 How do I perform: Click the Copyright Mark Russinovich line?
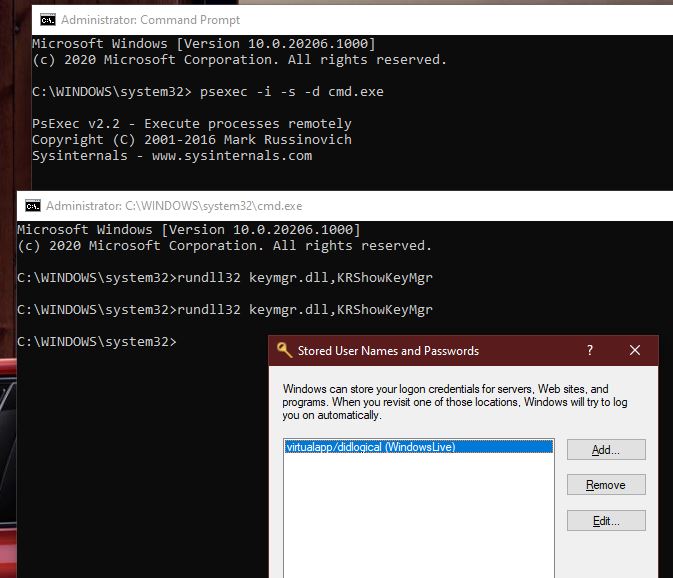click(x=191, y=139)
